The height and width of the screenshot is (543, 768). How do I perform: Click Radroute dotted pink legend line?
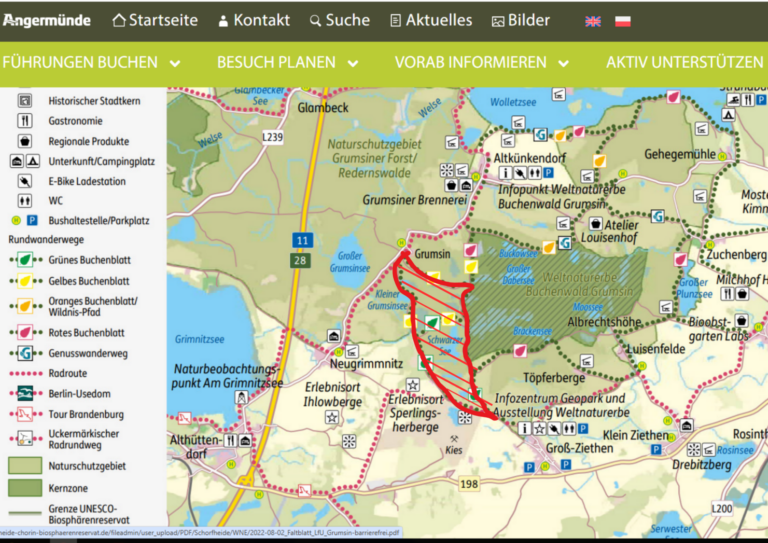[25, 373]
